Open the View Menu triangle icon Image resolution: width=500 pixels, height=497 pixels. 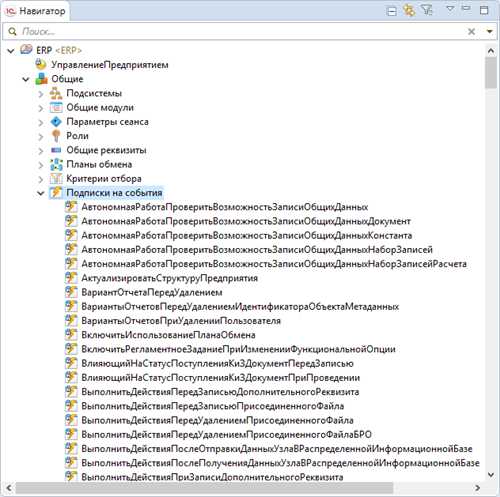tap(450, 9)
